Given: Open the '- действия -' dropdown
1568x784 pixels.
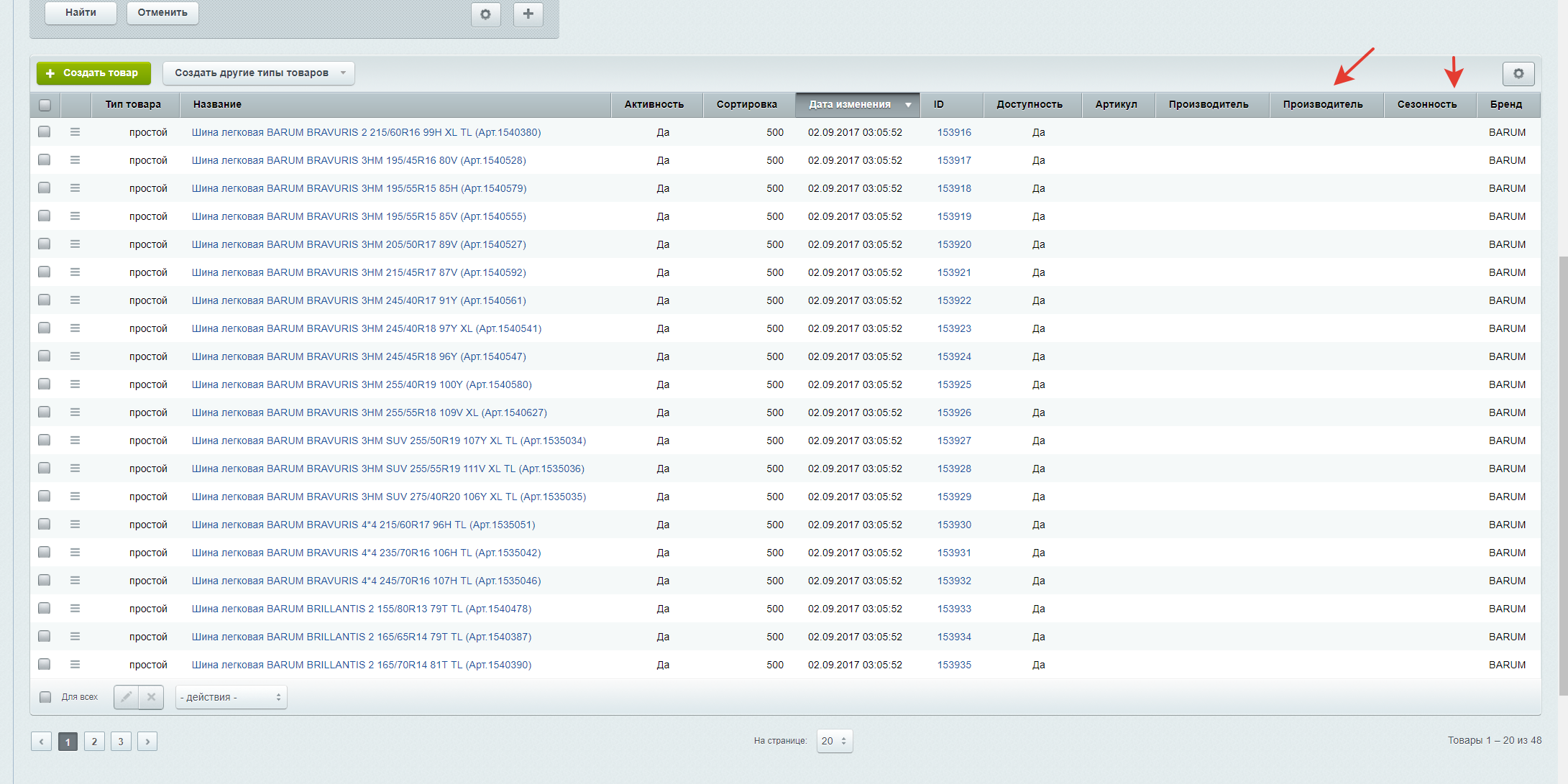Looking at the screenshot, I should click(231, 697).
